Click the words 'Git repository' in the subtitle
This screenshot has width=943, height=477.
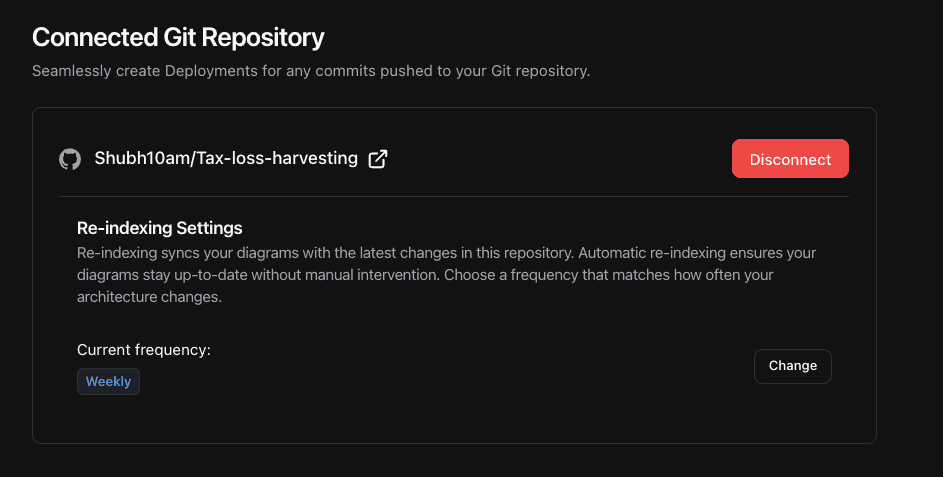(x=539, y=72)
